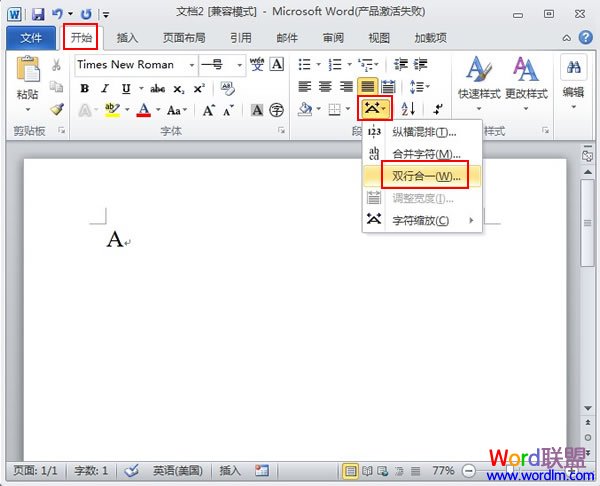This screenshot has height=486, width=600.
Task: Center align the text
Action: (325, 86)
